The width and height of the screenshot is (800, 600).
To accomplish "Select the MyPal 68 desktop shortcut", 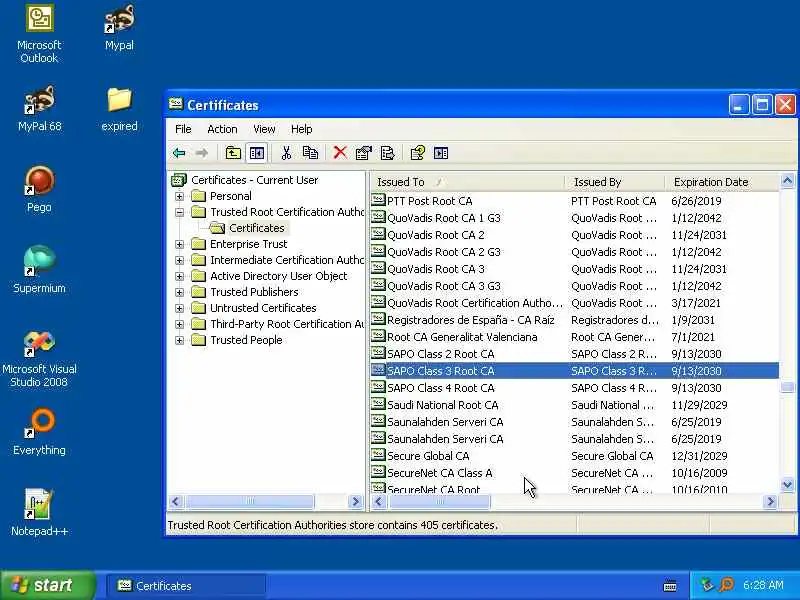I will tap(39, 109).
